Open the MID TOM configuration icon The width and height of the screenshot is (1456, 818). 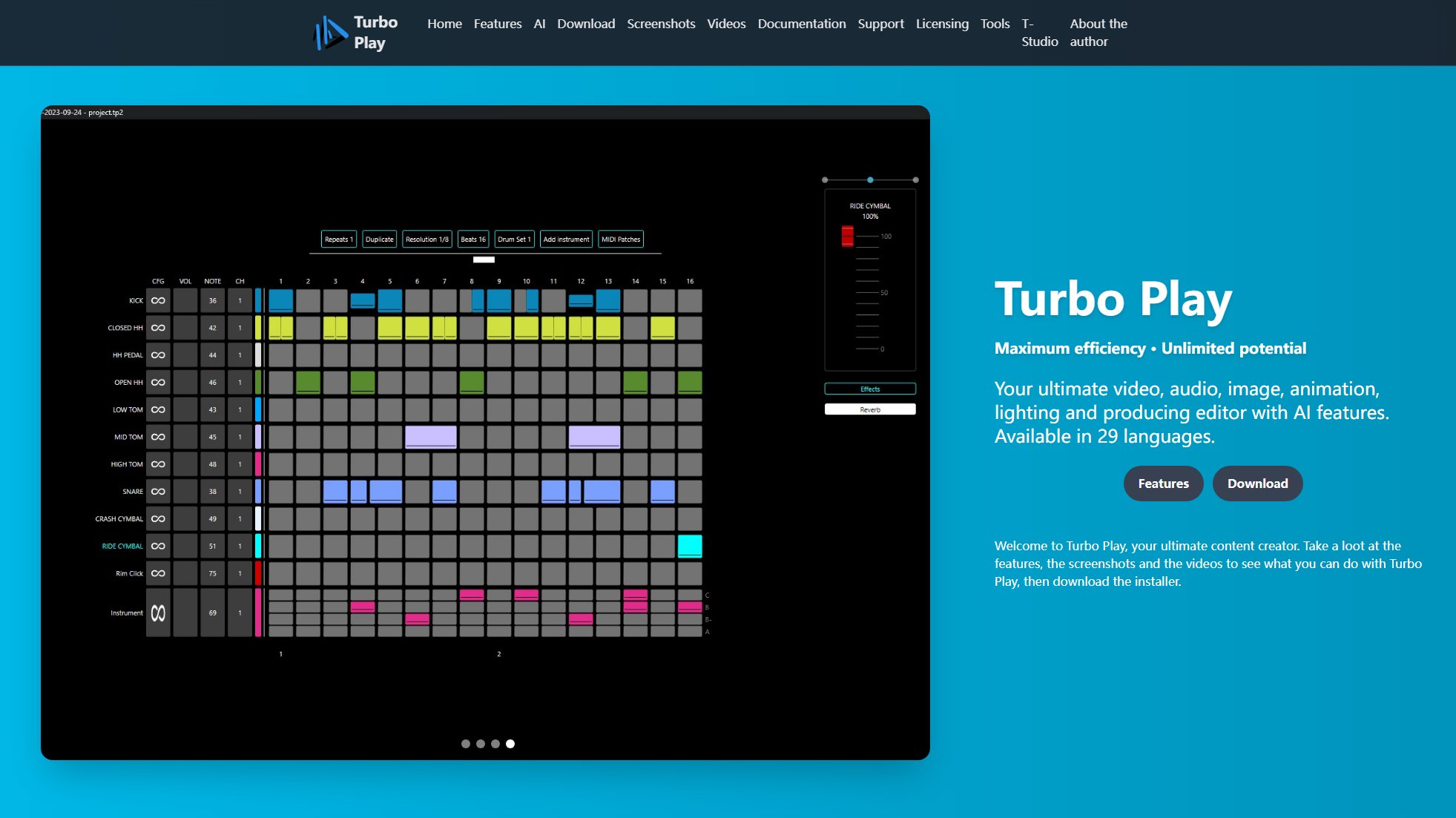pyautogui.click(x=157, y=437)
